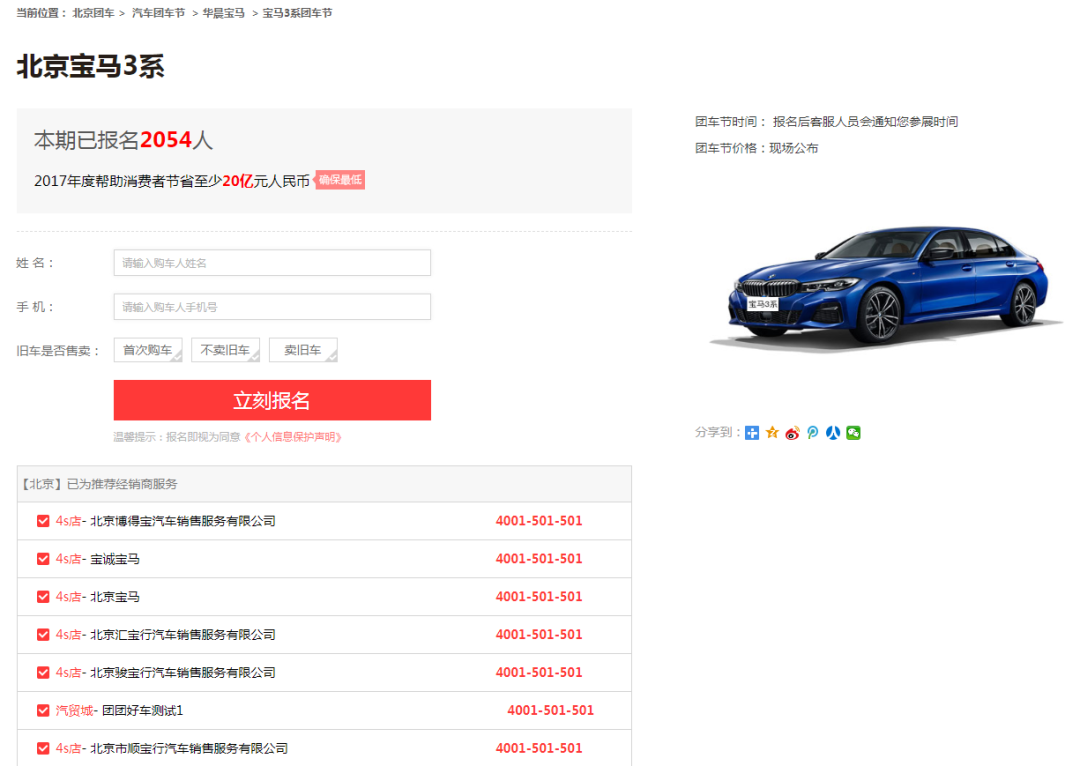Image resolution: width=1080 pixels, height=766 pixels.
Task: Focus the 手机 phone number input field
Action: pos(272,307)
